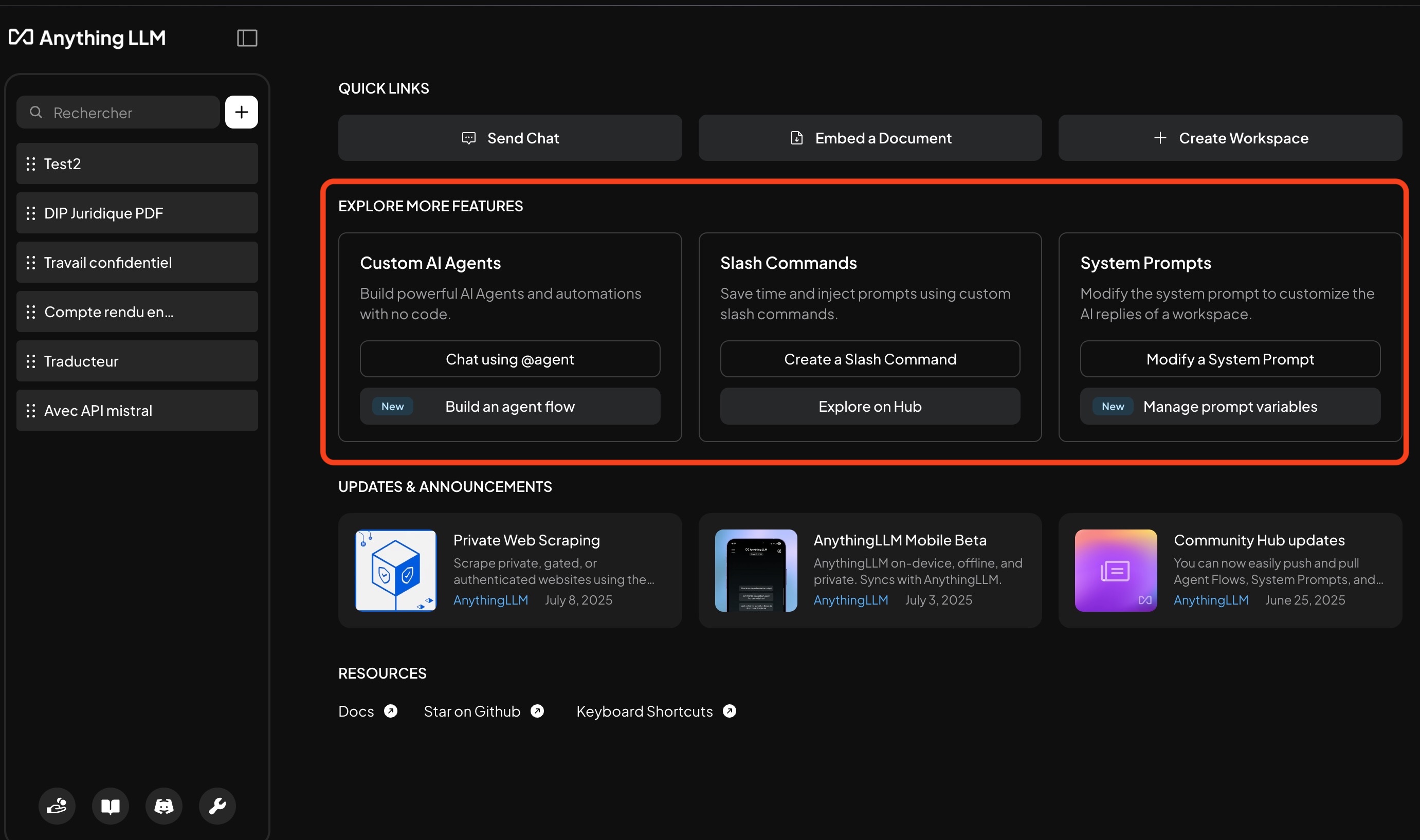Click the Create Workspace quick link
Screen dimensions: 1420x840
tap(1230, 138)
